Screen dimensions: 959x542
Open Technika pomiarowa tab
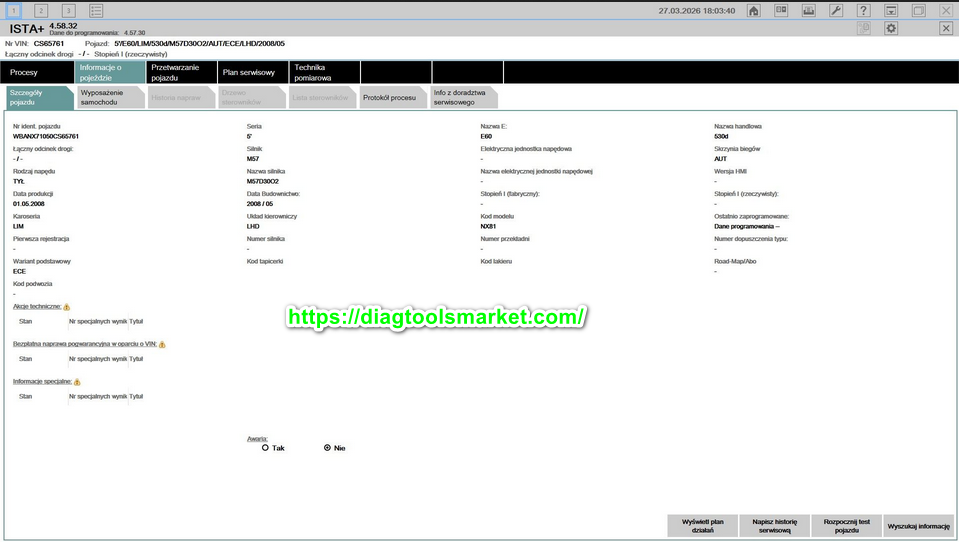[322, 73]
